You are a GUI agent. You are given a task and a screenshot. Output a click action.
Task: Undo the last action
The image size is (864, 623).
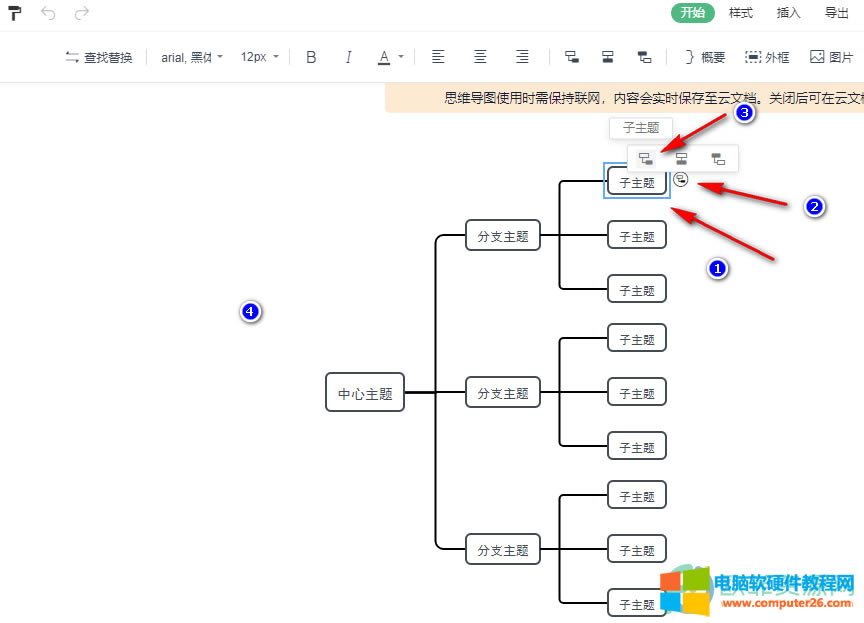tap(48, 13)
